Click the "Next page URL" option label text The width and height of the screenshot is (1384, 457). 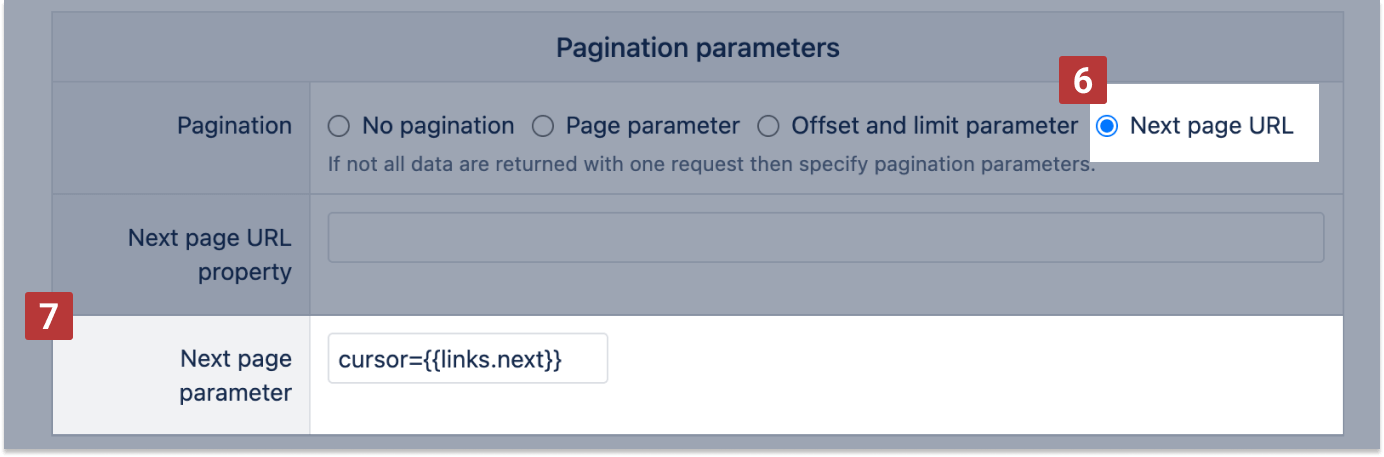click(x=1211, y=126)
